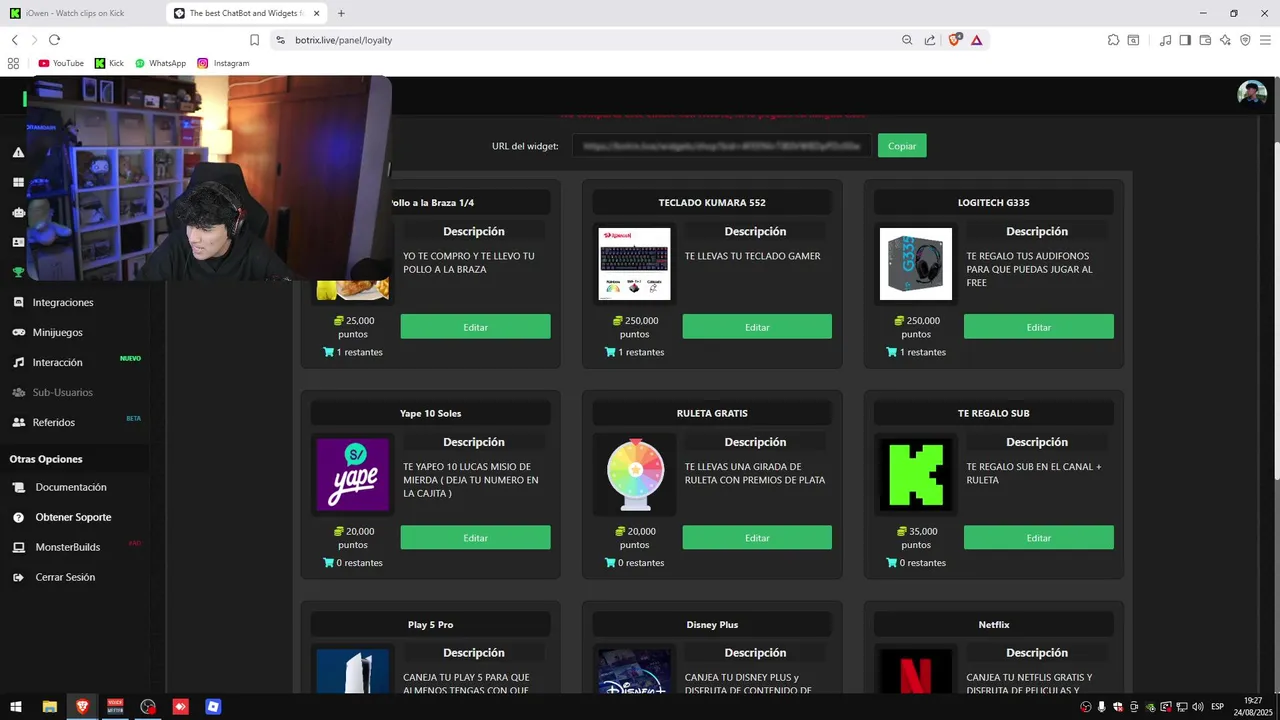The height and width of the screenshot is (720, 1280).
Task: Open a new browser tab
Action: coord(341,13)
